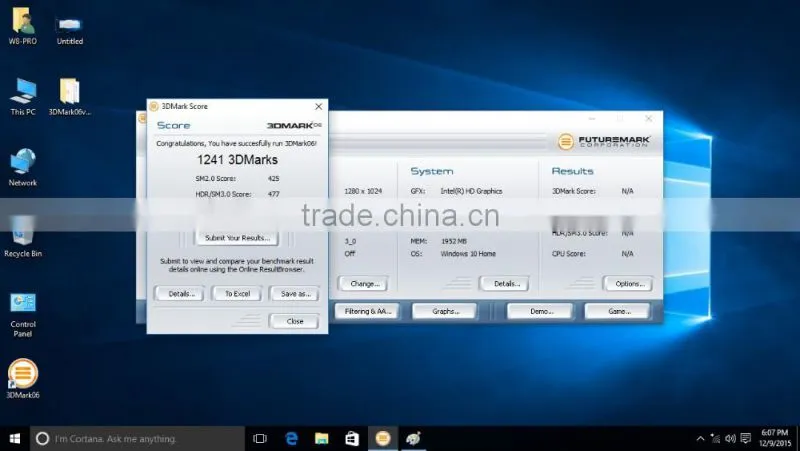Click the 3DMark Score title bar icon

pyautogui.click(x=154, y=106)
